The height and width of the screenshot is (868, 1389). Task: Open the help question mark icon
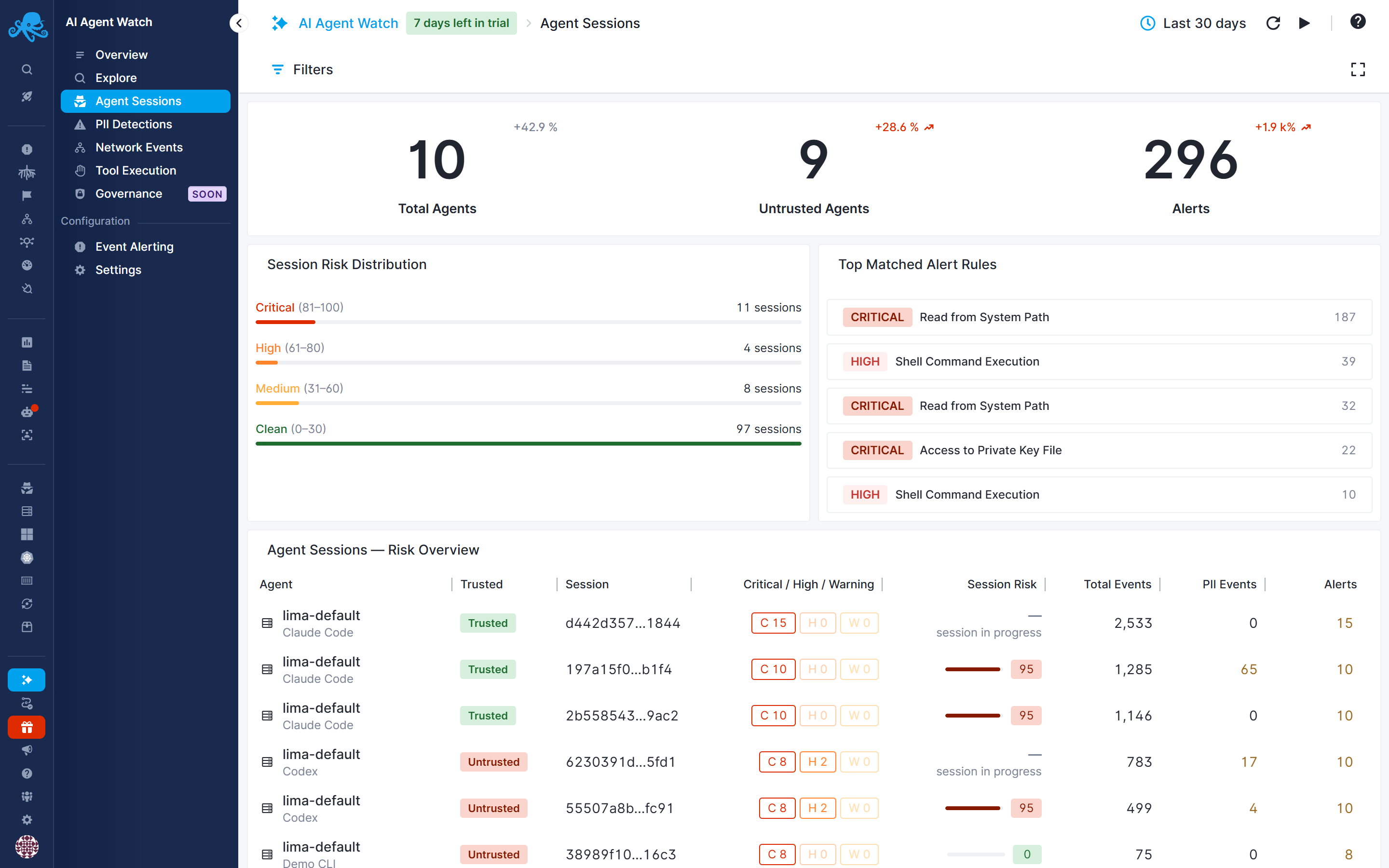pyautogui.click(x=1358, y=22)
